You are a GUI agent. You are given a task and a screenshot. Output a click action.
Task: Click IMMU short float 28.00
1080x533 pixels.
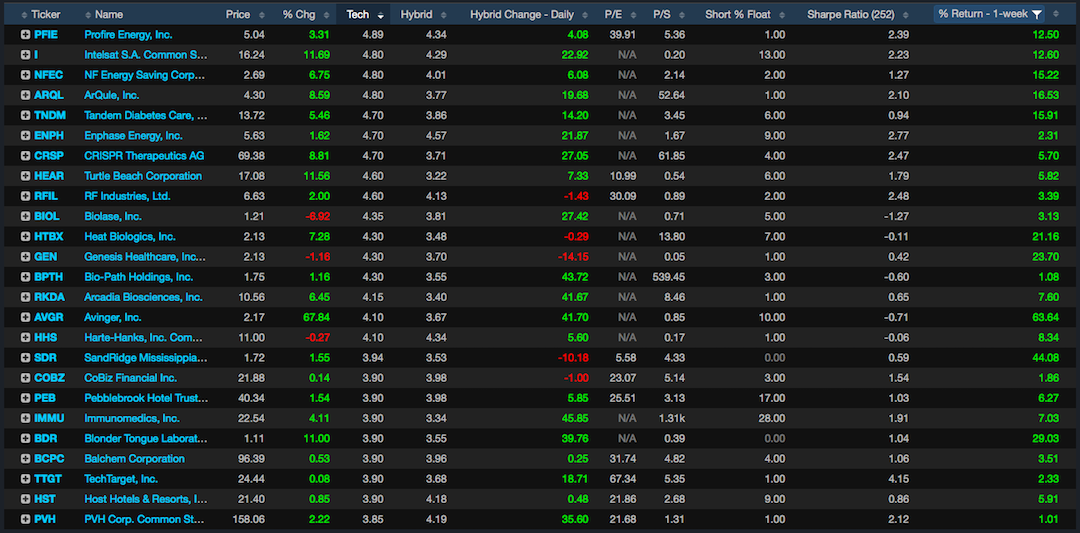[771, 418]
